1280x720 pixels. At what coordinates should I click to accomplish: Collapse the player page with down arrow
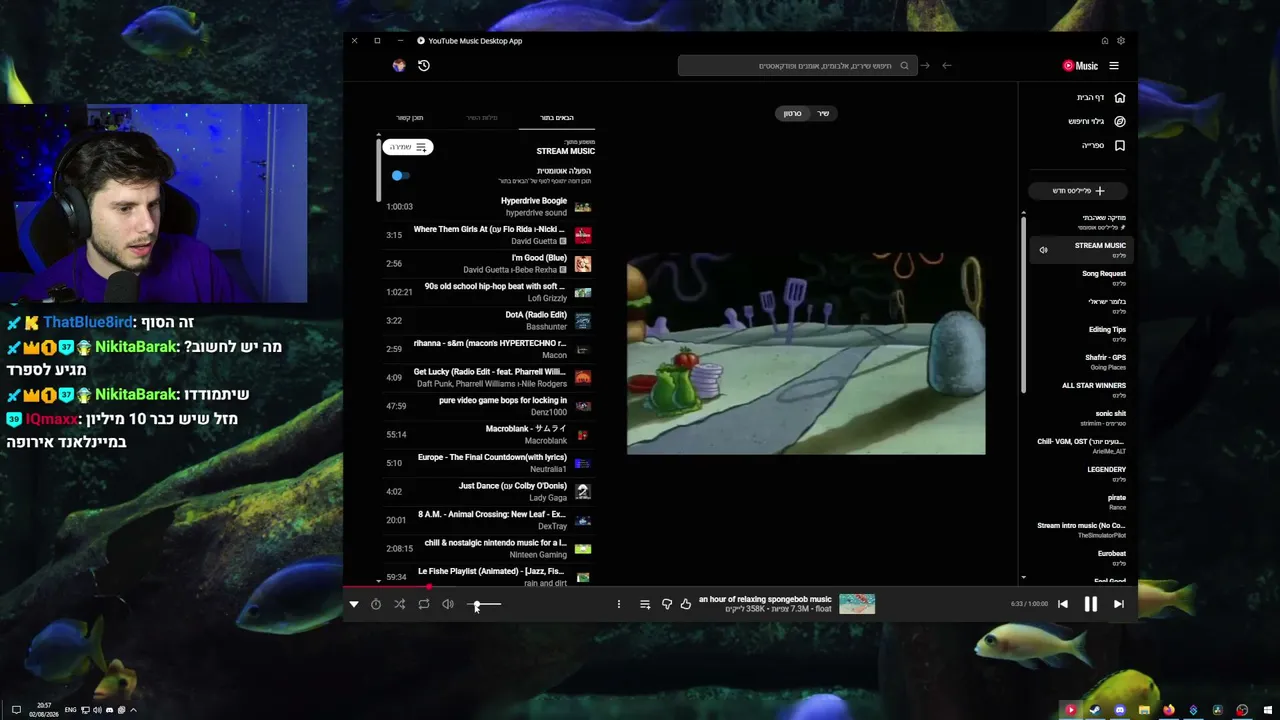pyautogui.click(x=353, y=604)
